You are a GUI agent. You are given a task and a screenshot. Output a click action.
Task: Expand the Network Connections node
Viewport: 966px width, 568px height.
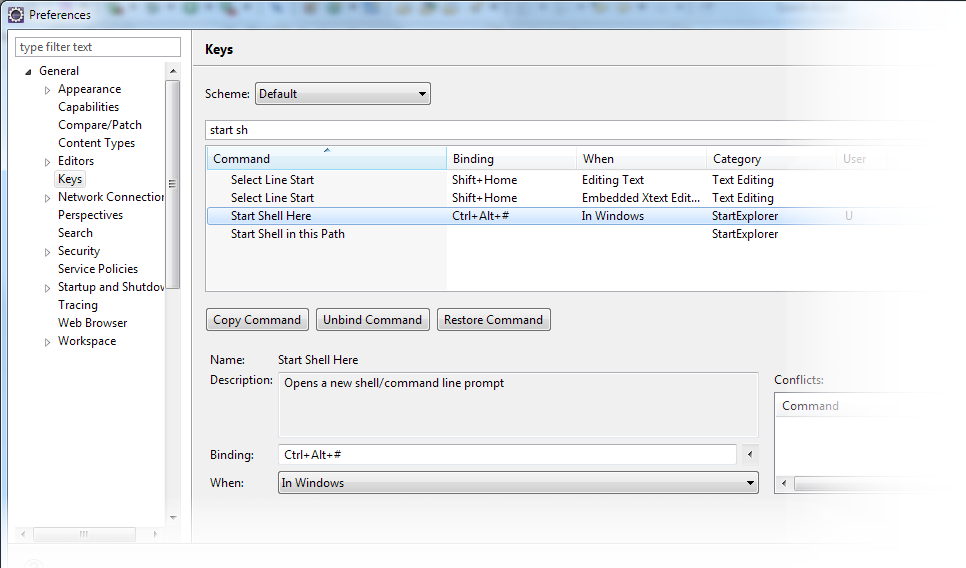(x=47, y=198)
